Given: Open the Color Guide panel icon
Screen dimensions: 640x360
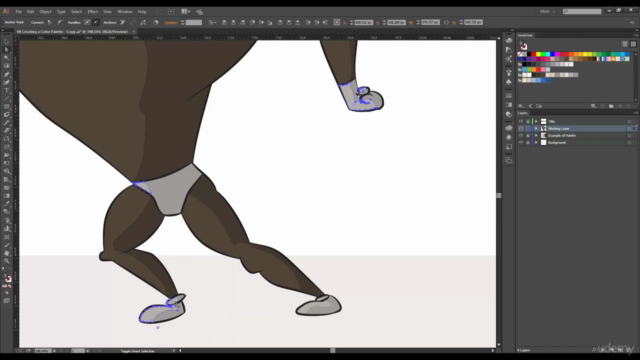Looking at the screenshot, I should (509, 50).
